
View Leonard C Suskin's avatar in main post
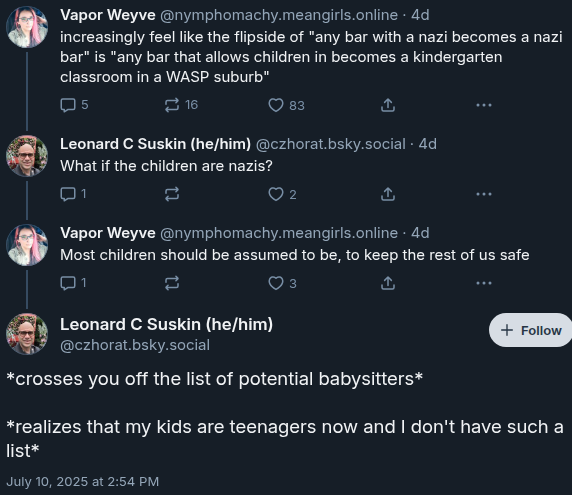point(27,334)
